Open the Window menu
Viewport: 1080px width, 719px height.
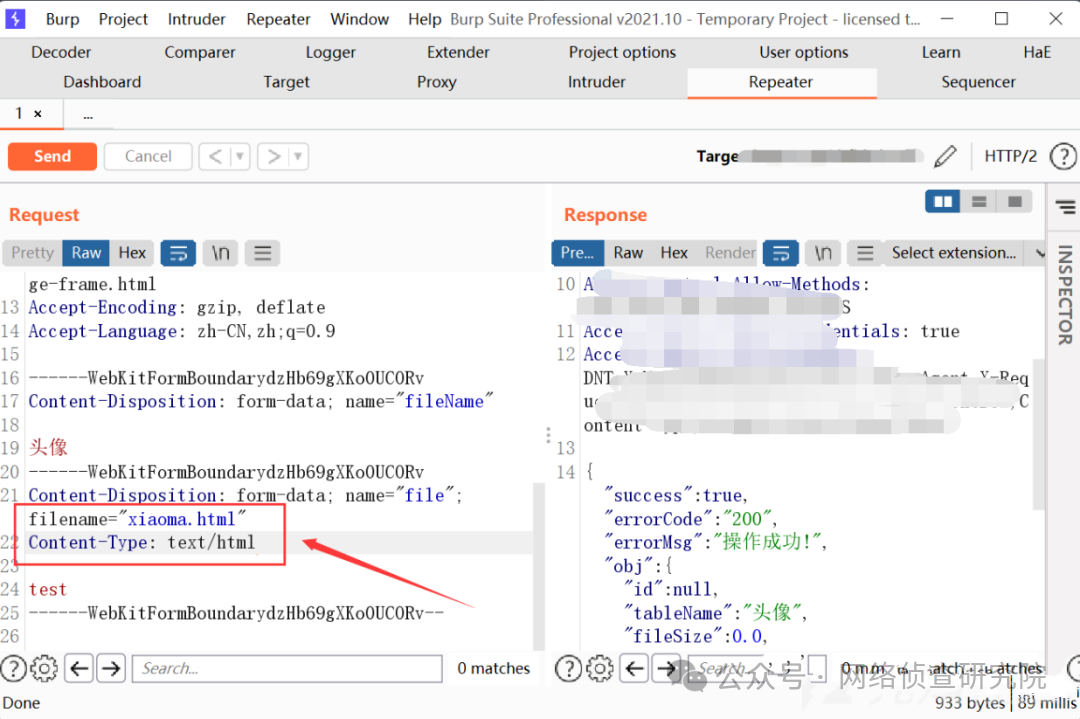(360, 19)
